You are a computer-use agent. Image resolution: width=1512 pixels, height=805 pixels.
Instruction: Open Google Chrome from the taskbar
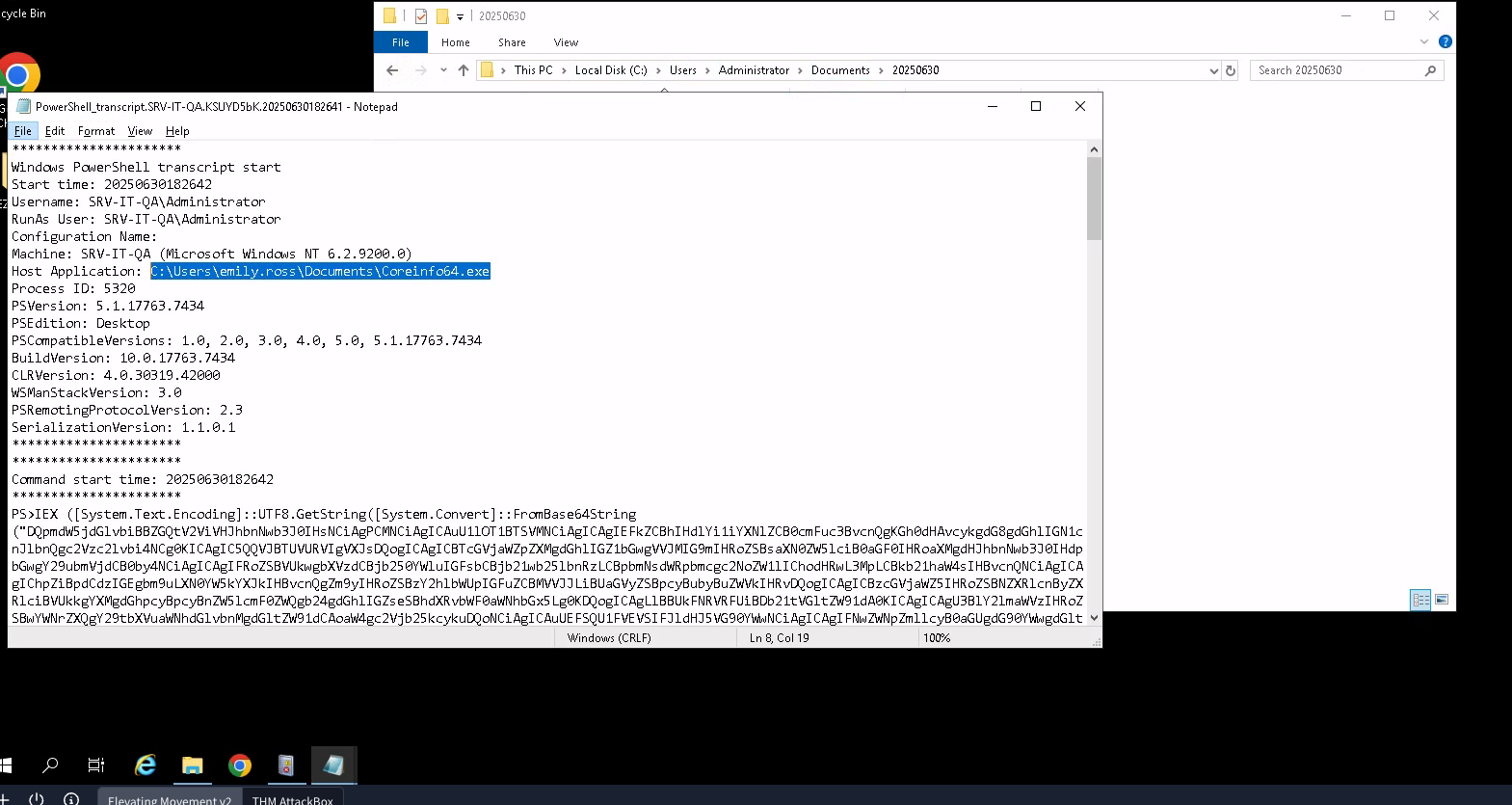tap(240, 765)
